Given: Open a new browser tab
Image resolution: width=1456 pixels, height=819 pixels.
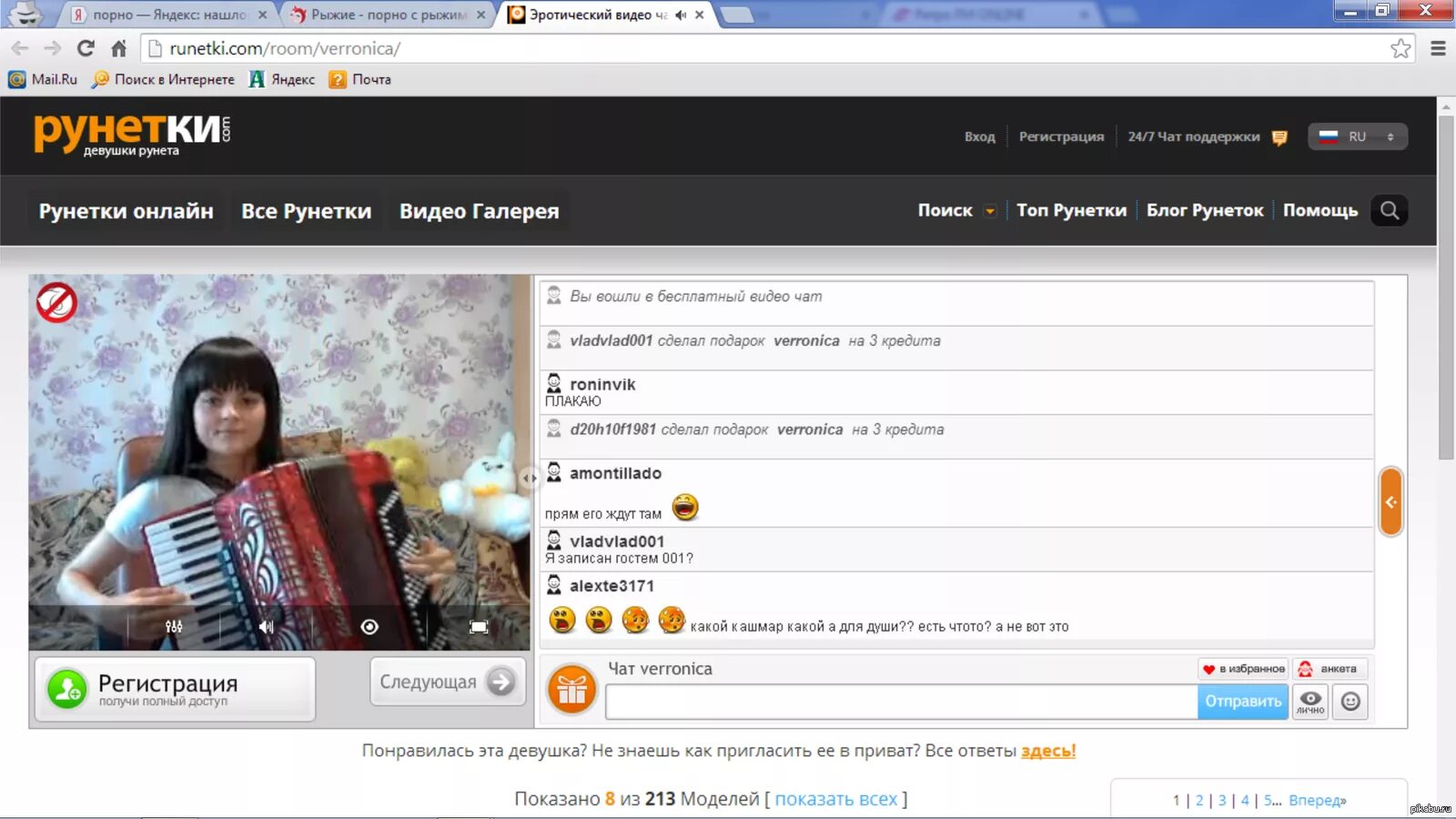Looking at the screenshot, I should coord(737,15).
